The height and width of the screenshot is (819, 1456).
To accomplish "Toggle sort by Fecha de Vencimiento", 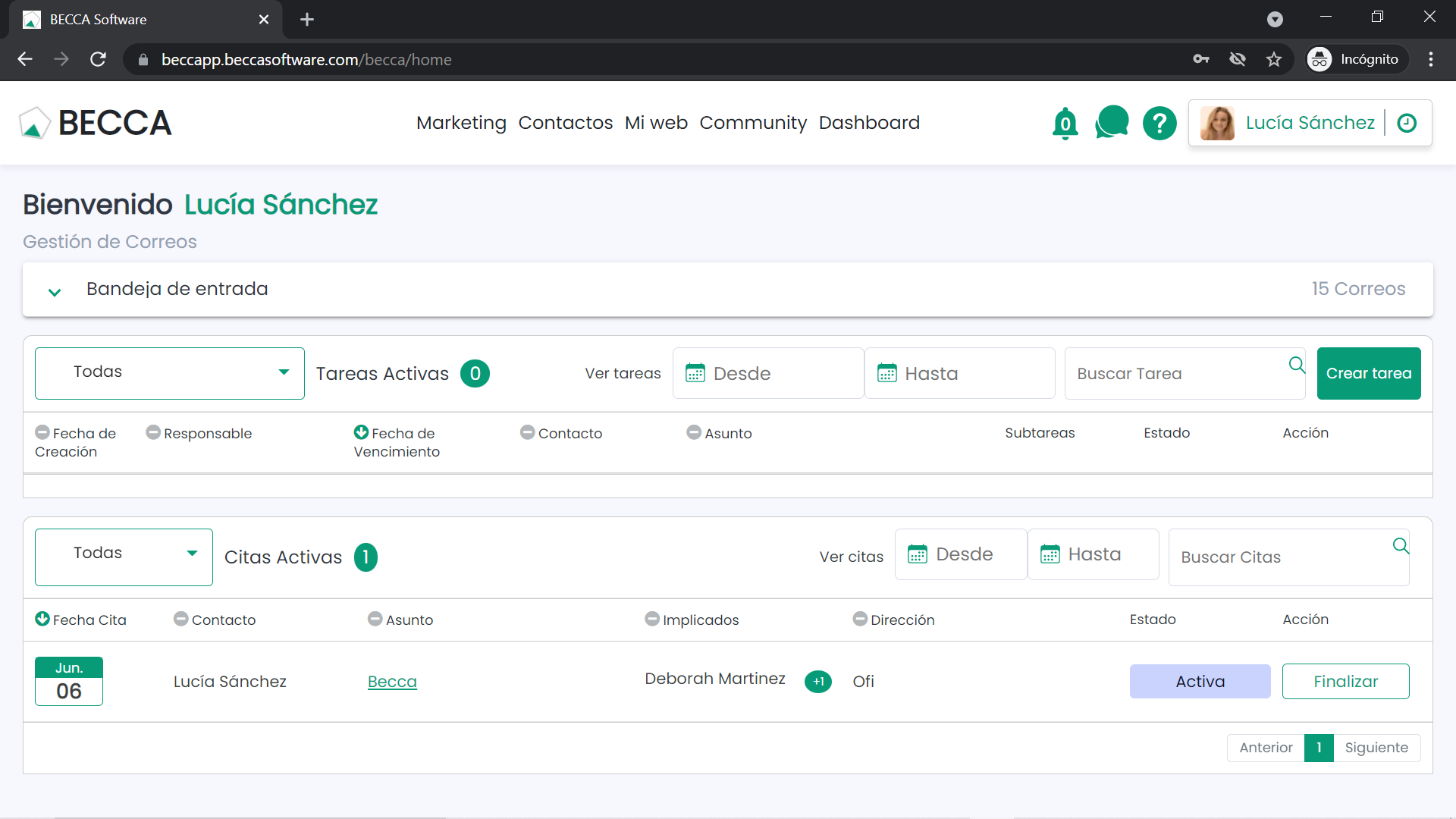I will pos(361,432).
